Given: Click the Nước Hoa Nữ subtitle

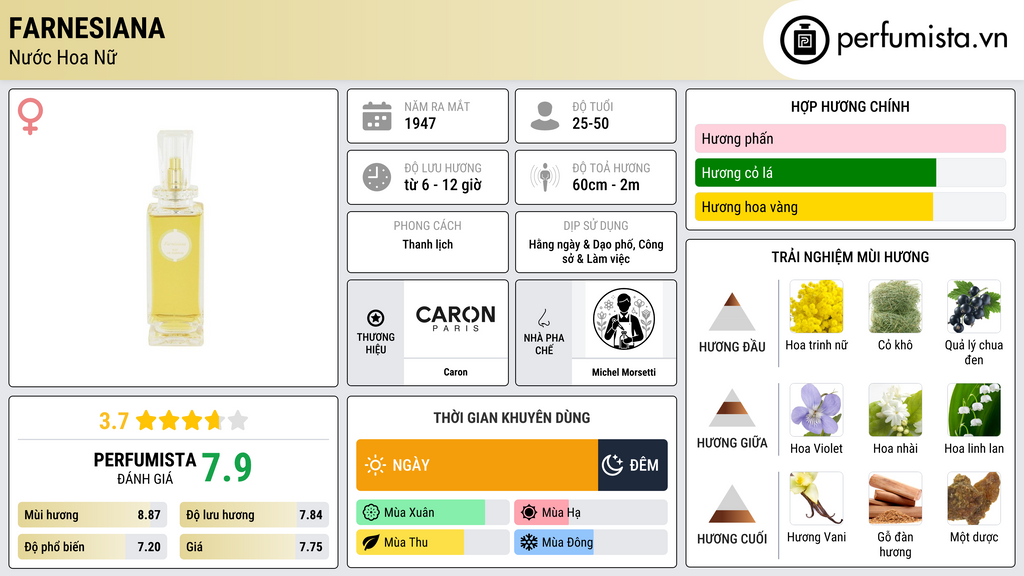Looking at the screenshot, I should [x=63, y=57].
